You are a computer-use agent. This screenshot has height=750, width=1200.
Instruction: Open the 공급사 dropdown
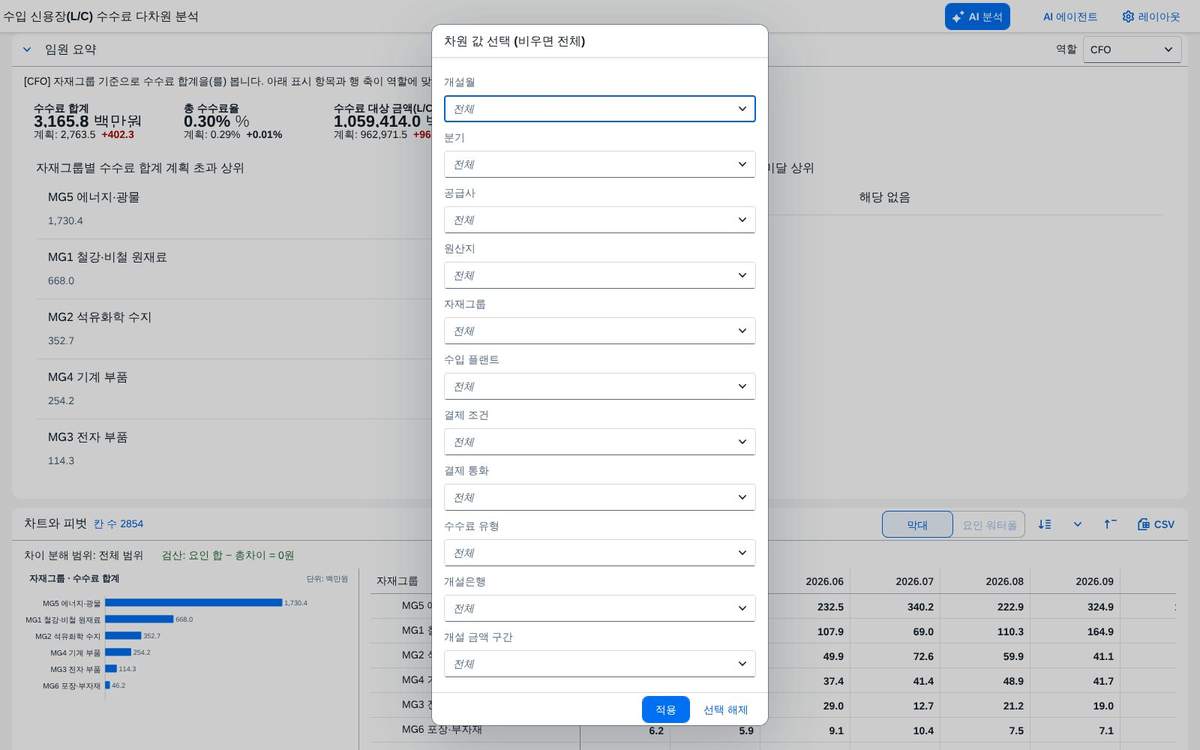tap(599, 220)
